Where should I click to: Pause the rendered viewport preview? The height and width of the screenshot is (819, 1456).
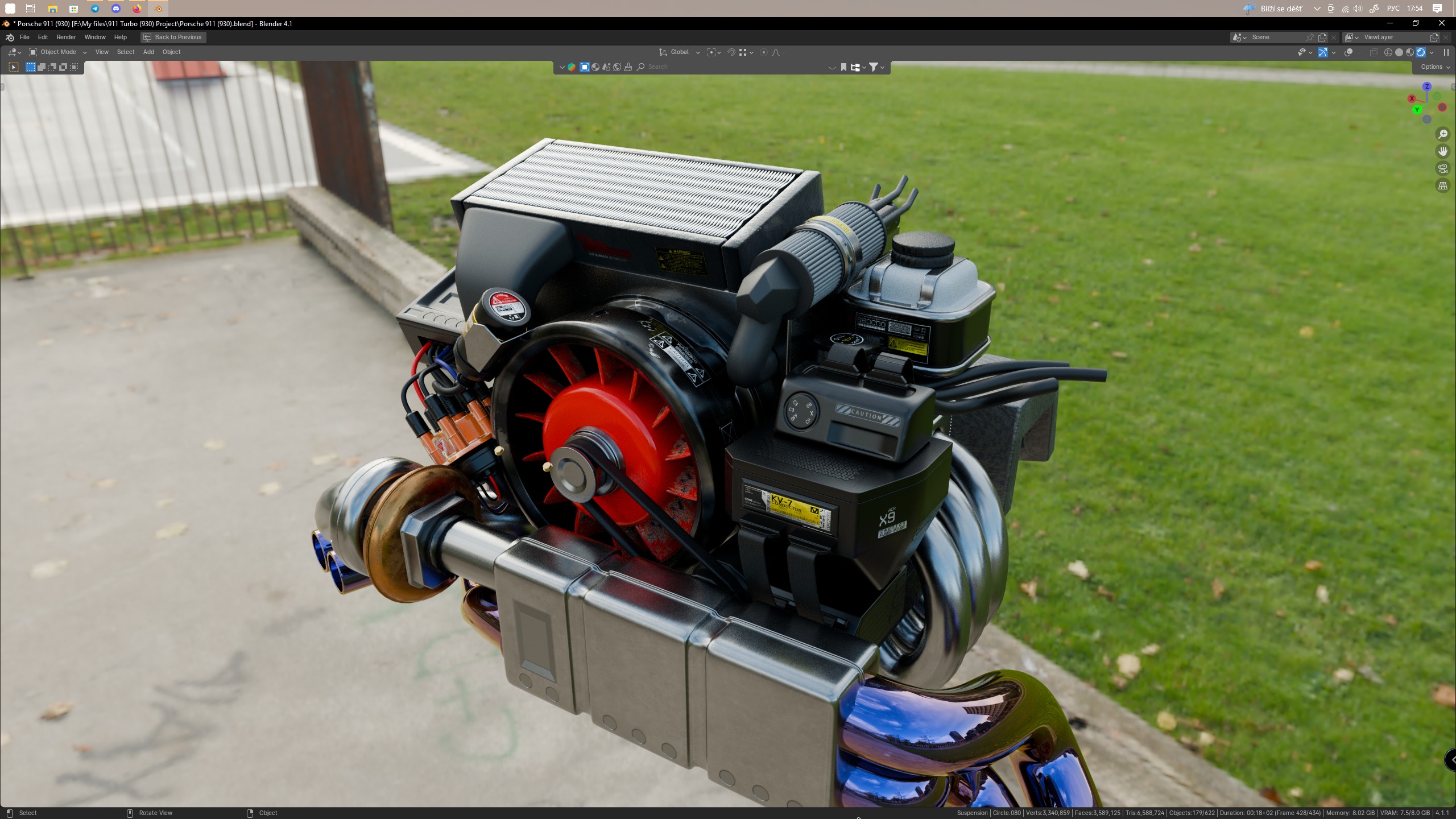pos(1446,52)
